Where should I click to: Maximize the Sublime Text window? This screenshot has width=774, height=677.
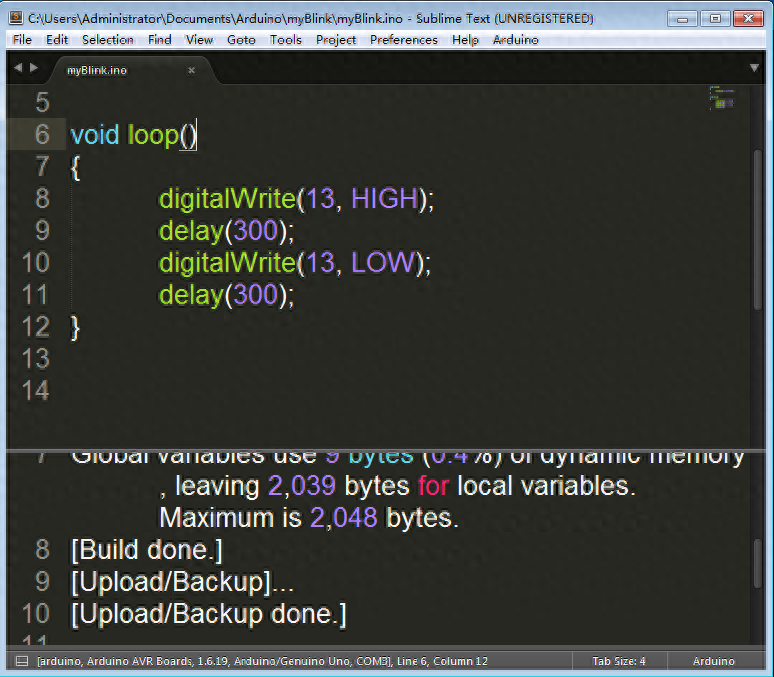(x=715, y=19)
